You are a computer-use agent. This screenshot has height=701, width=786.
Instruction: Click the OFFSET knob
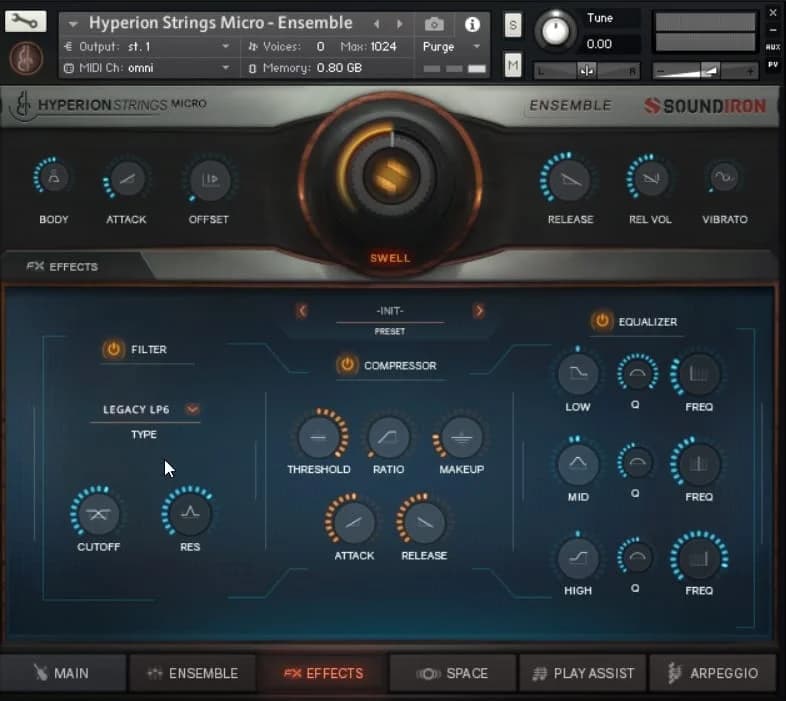(x=210, y=180)
